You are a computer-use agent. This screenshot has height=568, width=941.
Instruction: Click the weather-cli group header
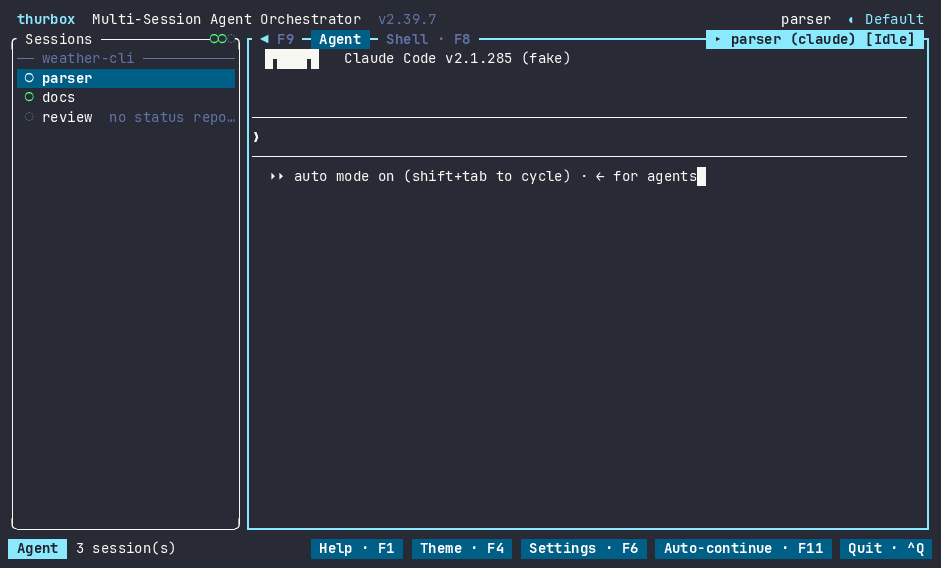tap(88, 58)
